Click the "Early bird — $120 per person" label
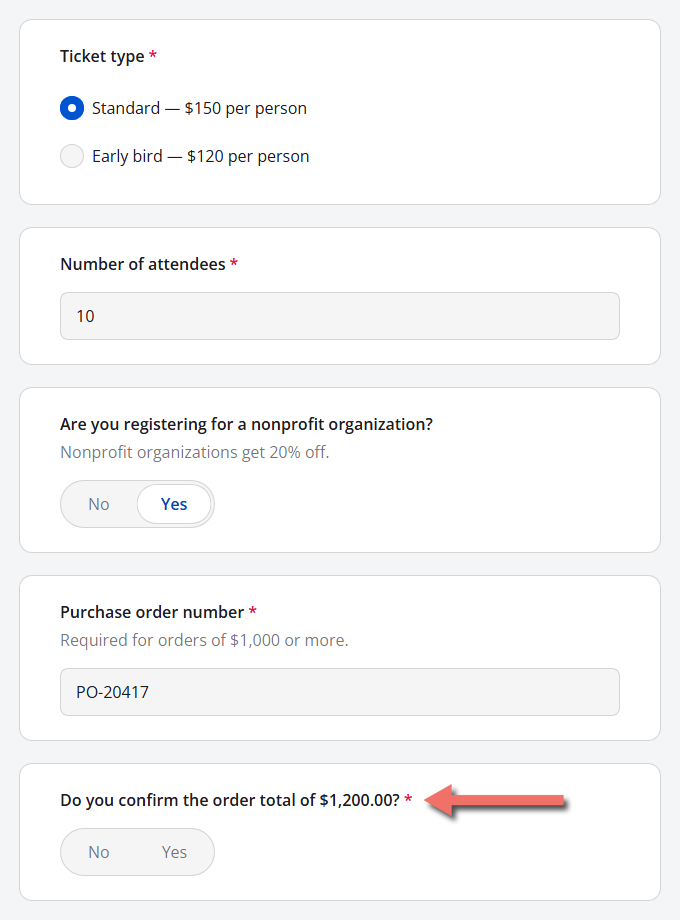The height and width of the screenshot is (920, 680). coord(201,156)
